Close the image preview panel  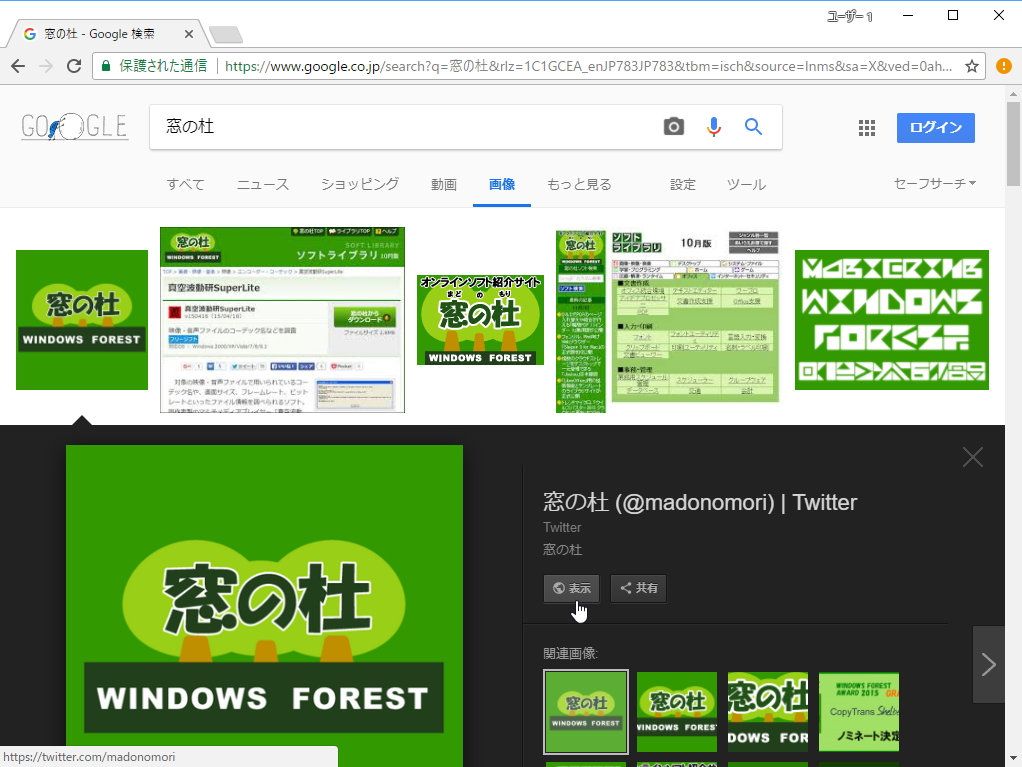point(972,457)
